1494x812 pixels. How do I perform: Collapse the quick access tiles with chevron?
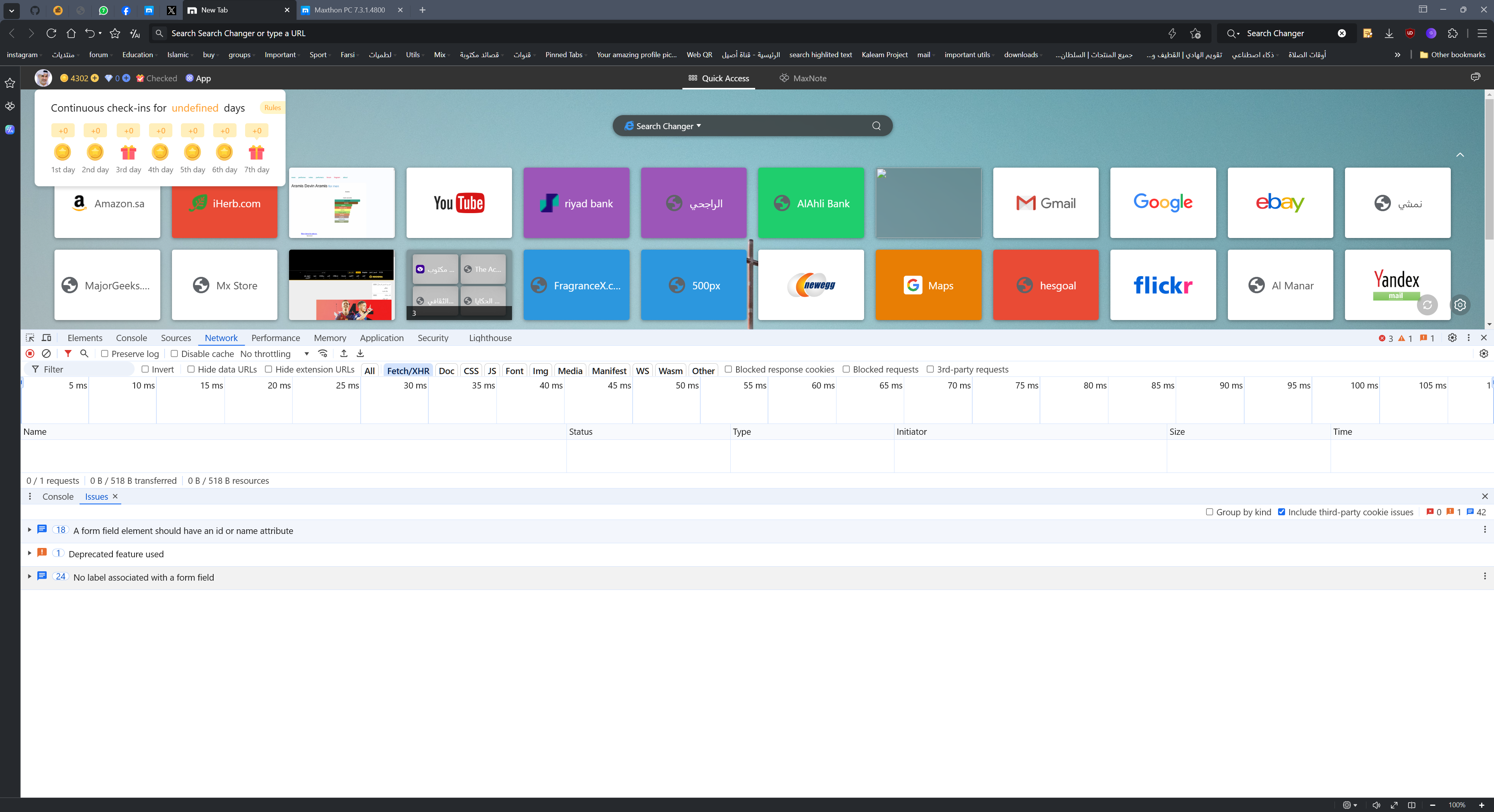[x=1461, y=155]
